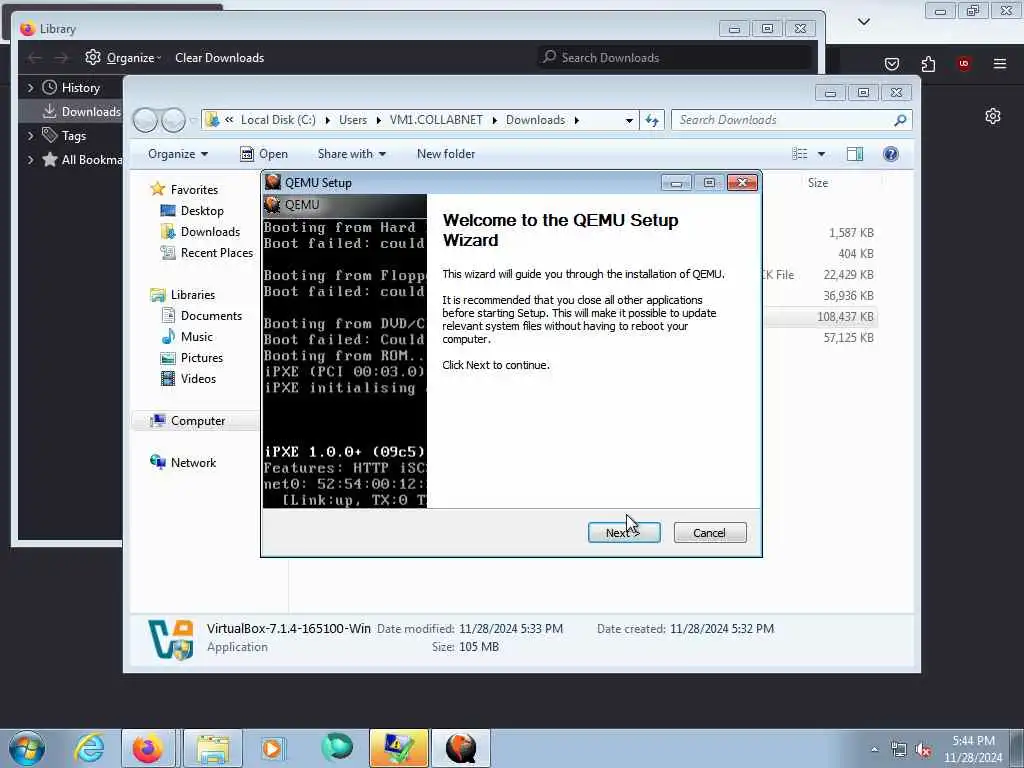
Task: Open Explorer help icon
Action: (x=891, y=154)
